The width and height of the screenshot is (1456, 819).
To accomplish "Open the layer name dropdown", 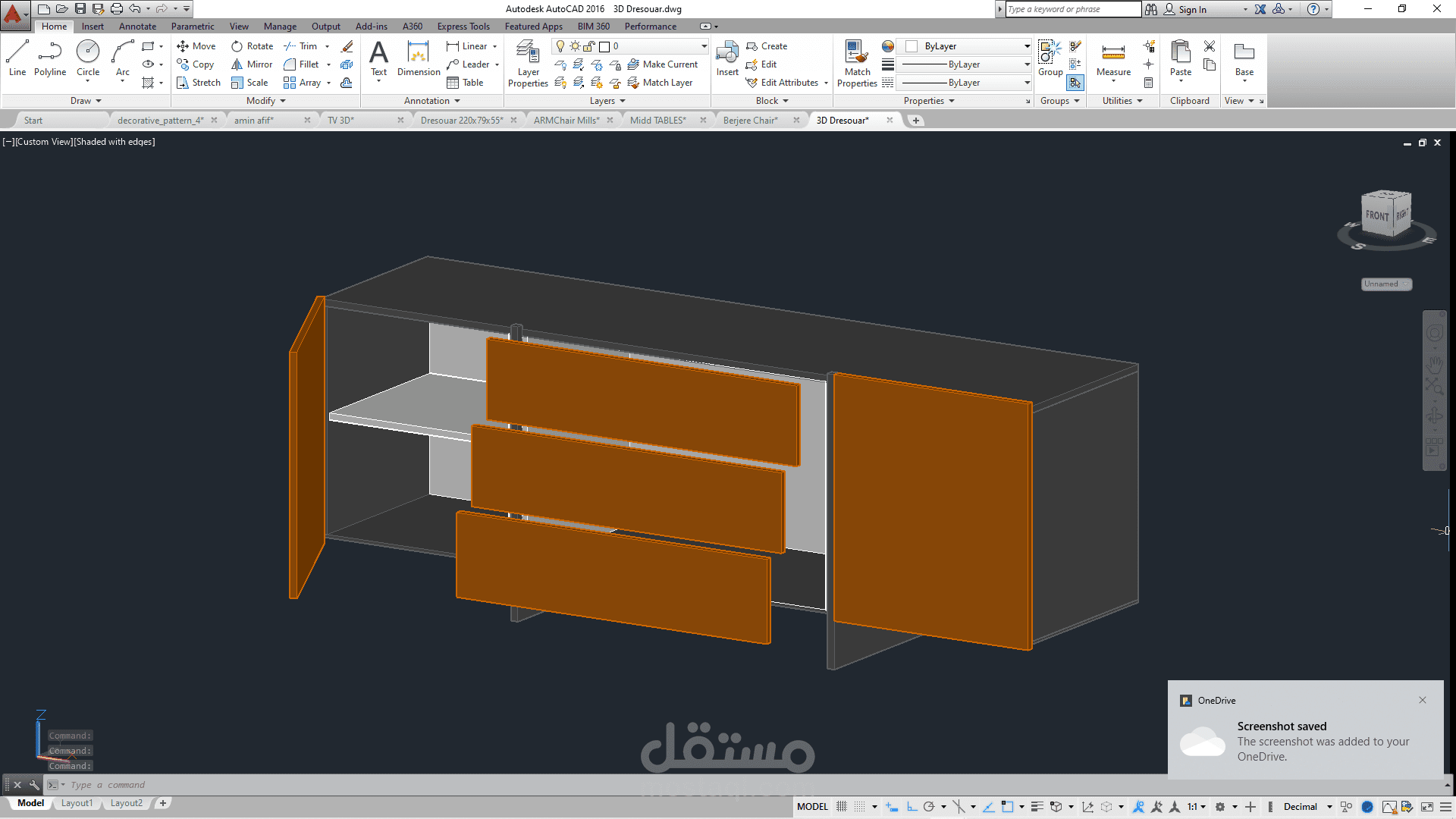I will pos(704,46).
